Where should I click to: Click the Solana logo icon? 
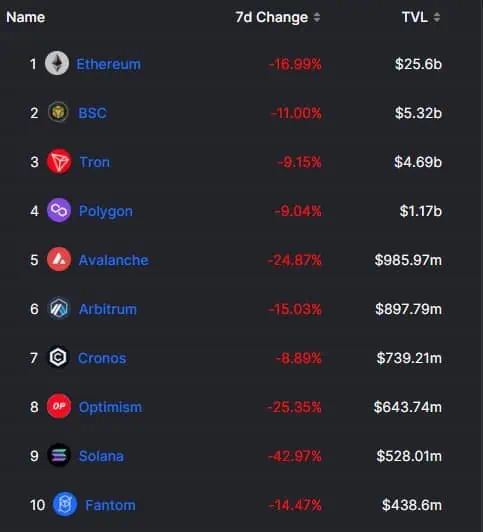tap(59, 455)
